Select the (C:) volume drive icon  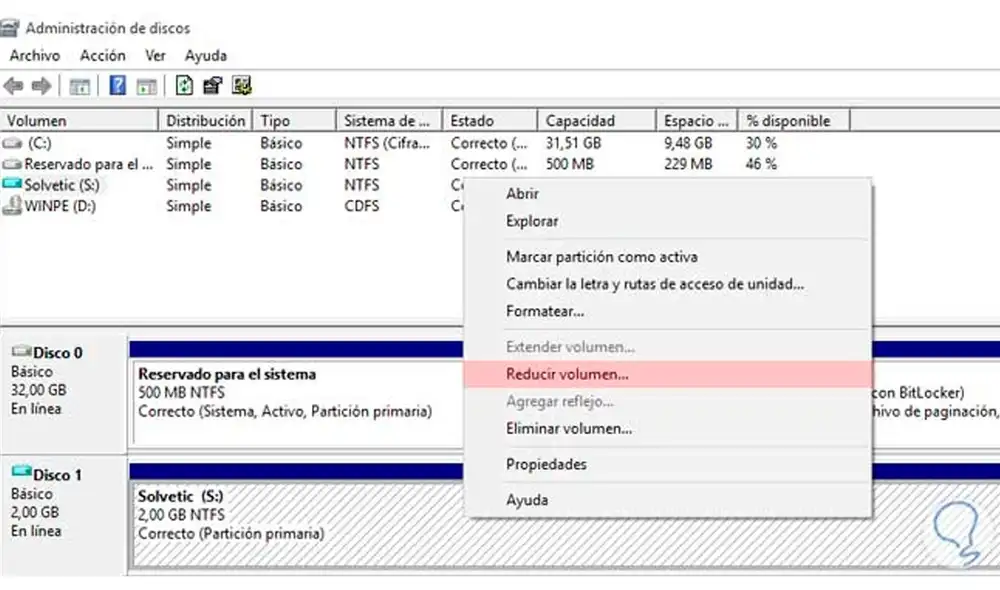click(14, 143)
